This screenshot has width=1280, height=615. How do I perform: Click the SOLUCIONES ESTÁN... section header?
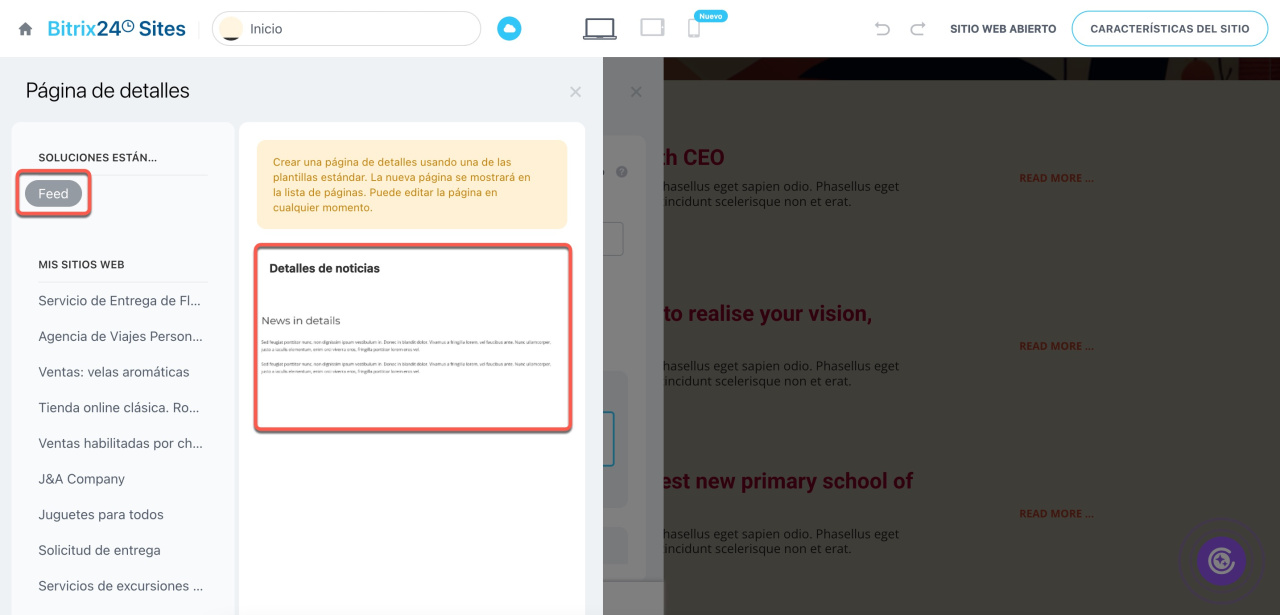click(x=98, y=158)
